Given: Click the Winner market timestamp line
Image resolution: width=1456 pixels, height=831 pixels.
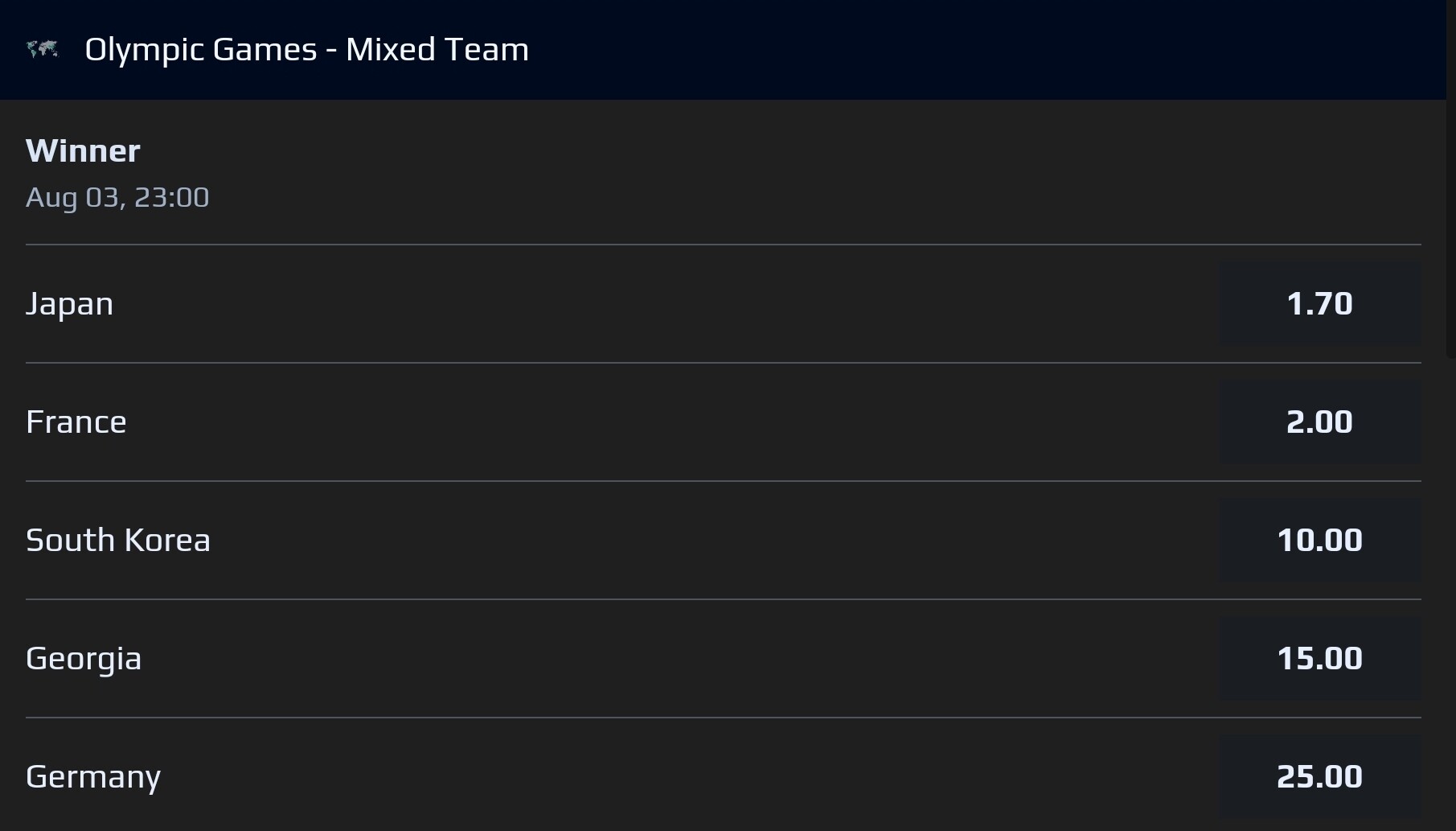Looking at the screenshot, I should (x=117, y=197).
